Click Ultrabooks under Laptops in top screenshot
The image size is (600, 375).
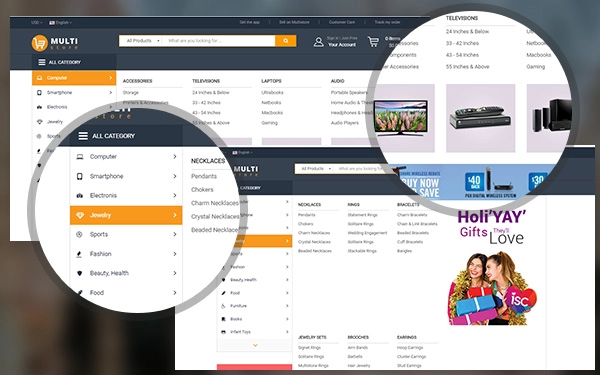coord(272,93)
